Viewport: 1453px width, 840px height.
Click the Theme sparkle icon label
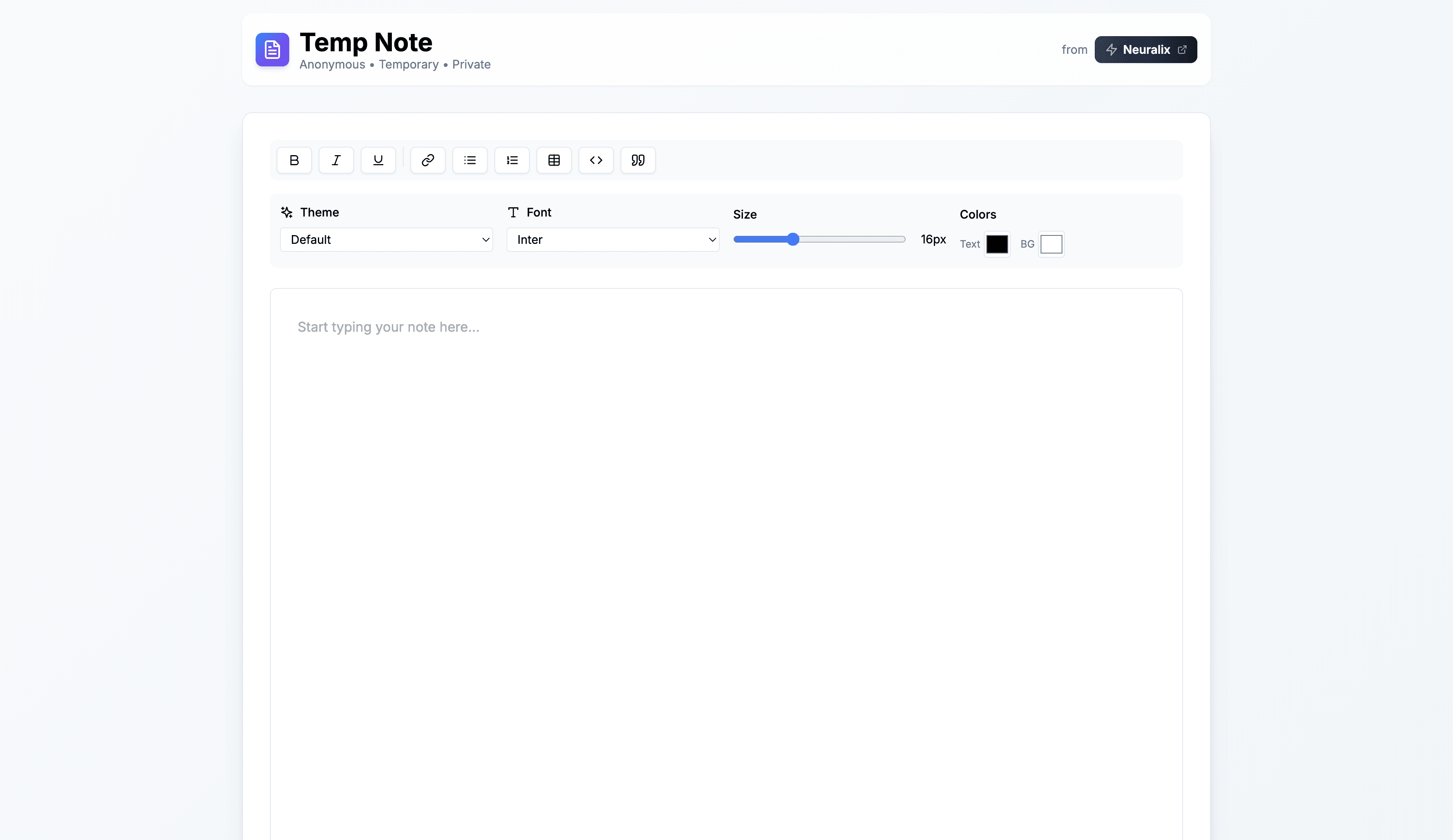coord(287,212)
